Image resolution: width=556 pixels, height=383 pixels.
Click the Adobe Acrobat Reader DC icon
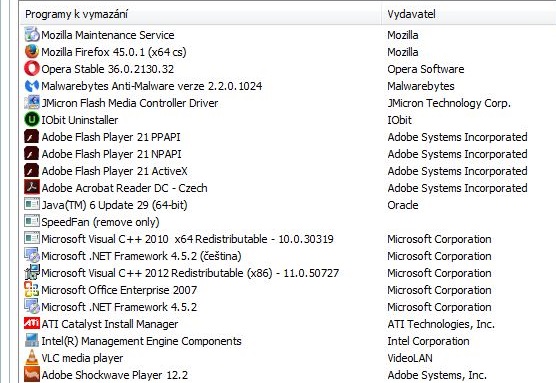[x=32, y=188]
